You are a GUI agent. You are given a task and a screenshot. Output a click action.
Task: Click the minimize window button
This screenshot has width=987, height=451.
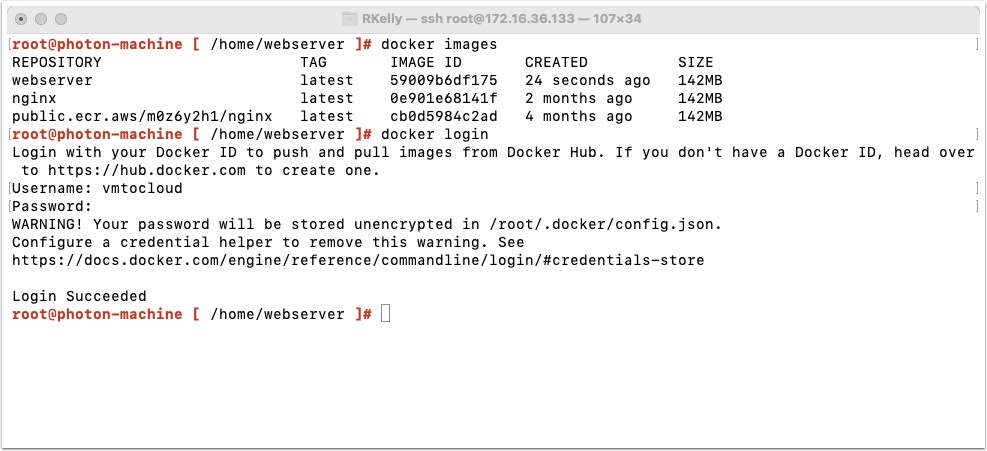tap(41, 19)
